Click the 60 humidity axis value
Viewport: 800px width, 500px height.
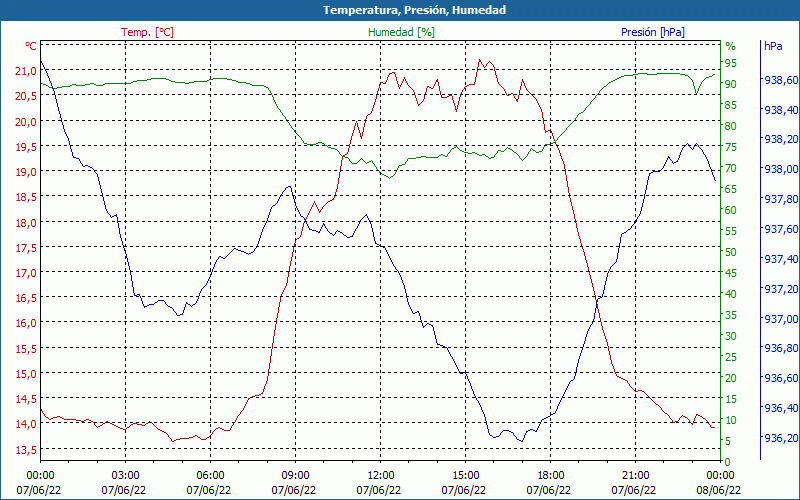pos(731,210)
